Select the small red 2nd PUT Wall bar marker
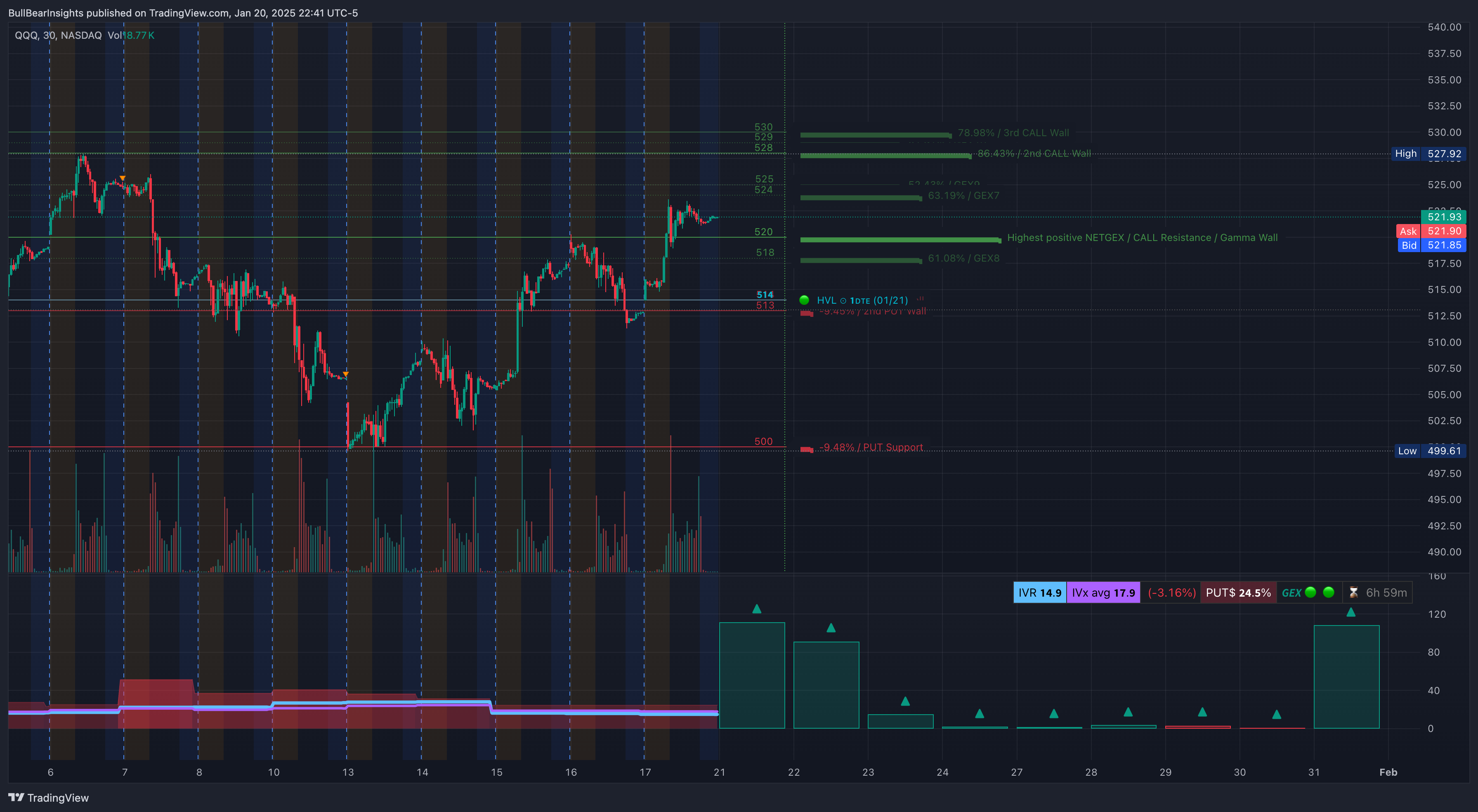The width and height of the screenshot is (1478, 812). [807, 313]
